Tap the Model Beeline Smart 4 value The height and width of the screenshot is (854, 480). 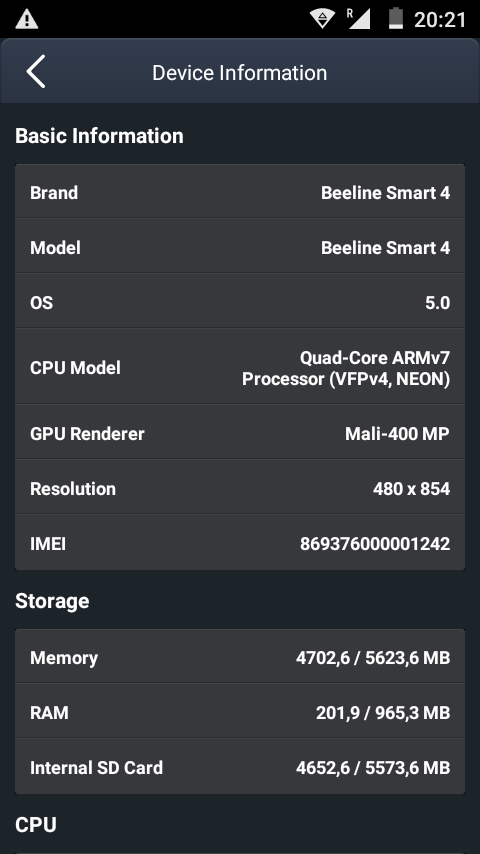coord(385,248)
